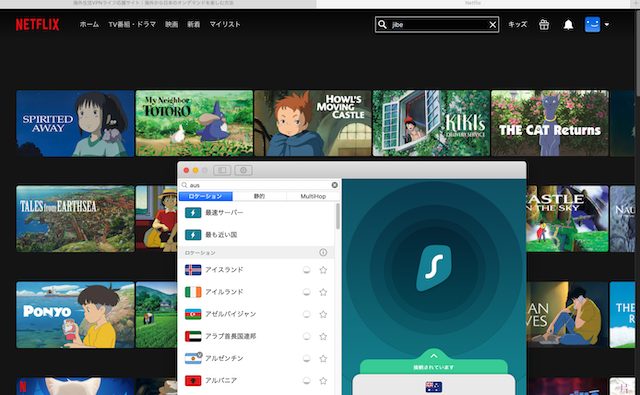The height and width of the screenshot is (395, 640).
Task: Open Tales from Earthsea thumbnail
Action: [75, 219]
